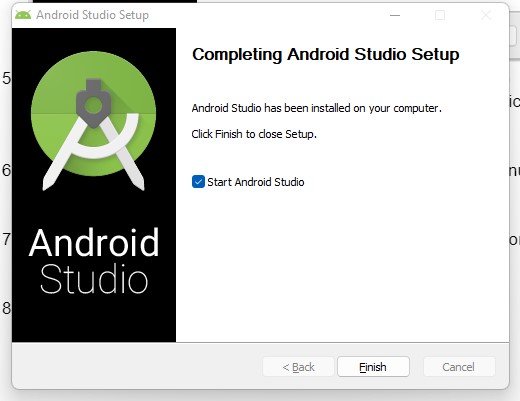Click the 'Start Android Studio' checkbox label

click(256, 182)
